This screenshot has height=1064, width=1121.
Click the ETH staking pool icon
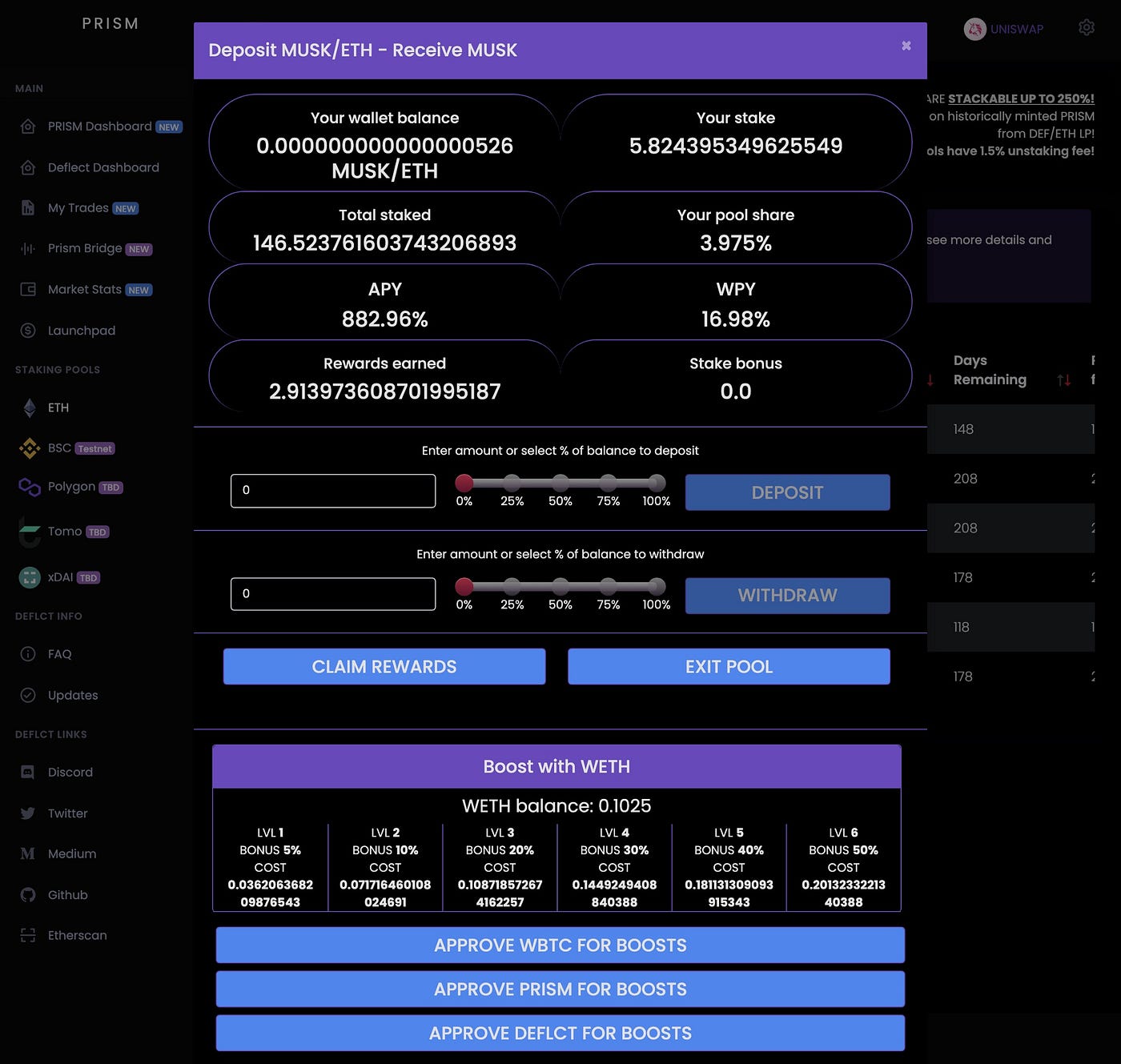point(30,408)
